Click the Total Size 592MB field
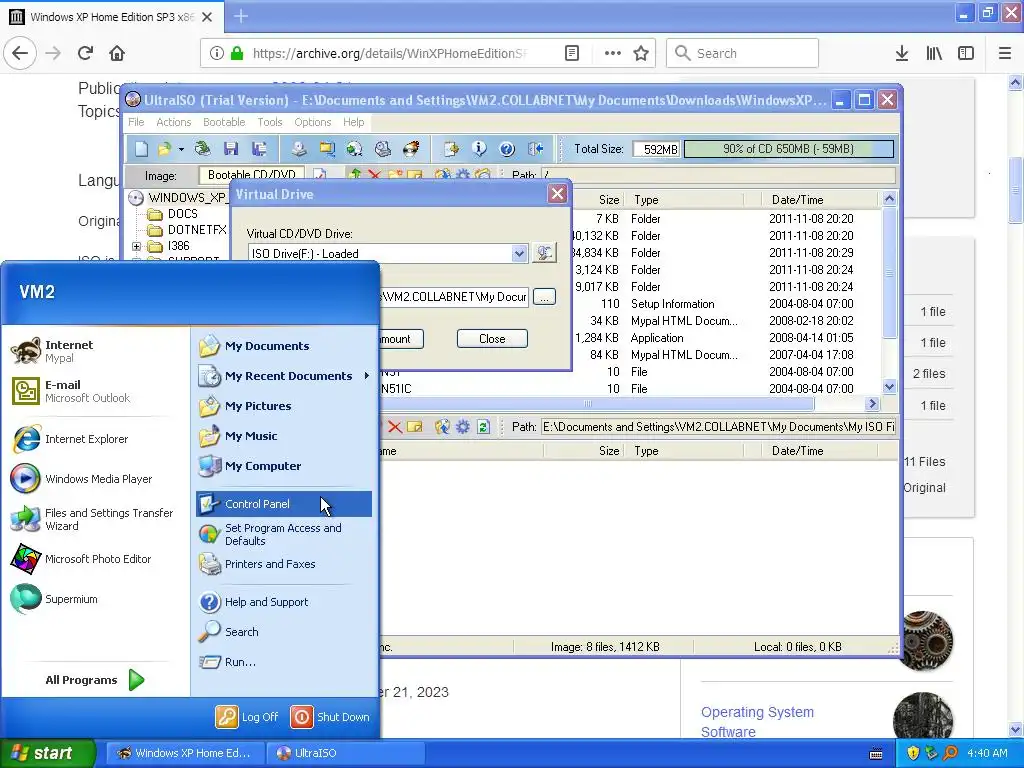This screenshot has height=768, width=1024. pos(656,150)
